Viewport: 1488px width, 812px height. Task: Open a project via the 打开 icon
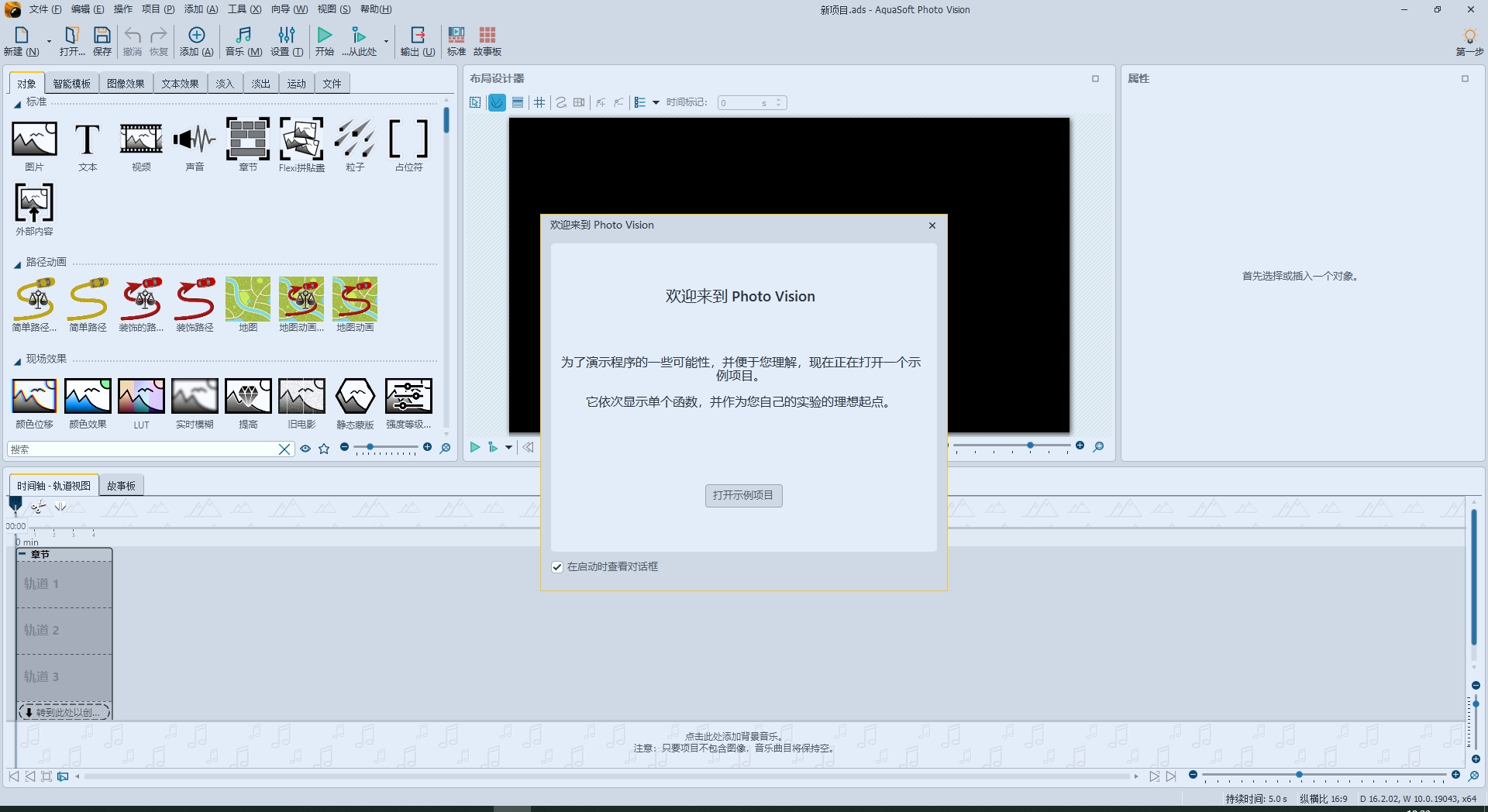[x=71, y=35]
